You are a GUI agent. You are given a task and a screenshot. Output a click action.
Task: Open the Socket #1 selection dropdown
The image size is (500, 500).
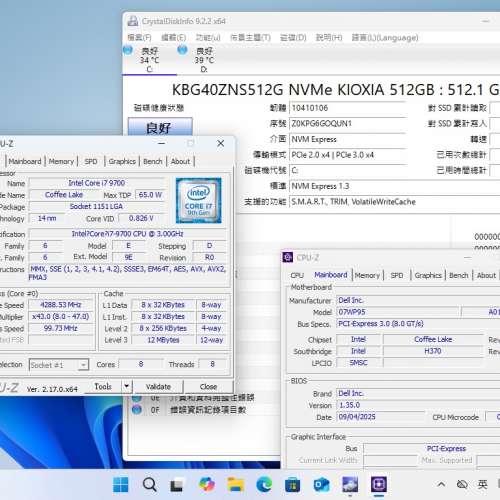point(59,365)
